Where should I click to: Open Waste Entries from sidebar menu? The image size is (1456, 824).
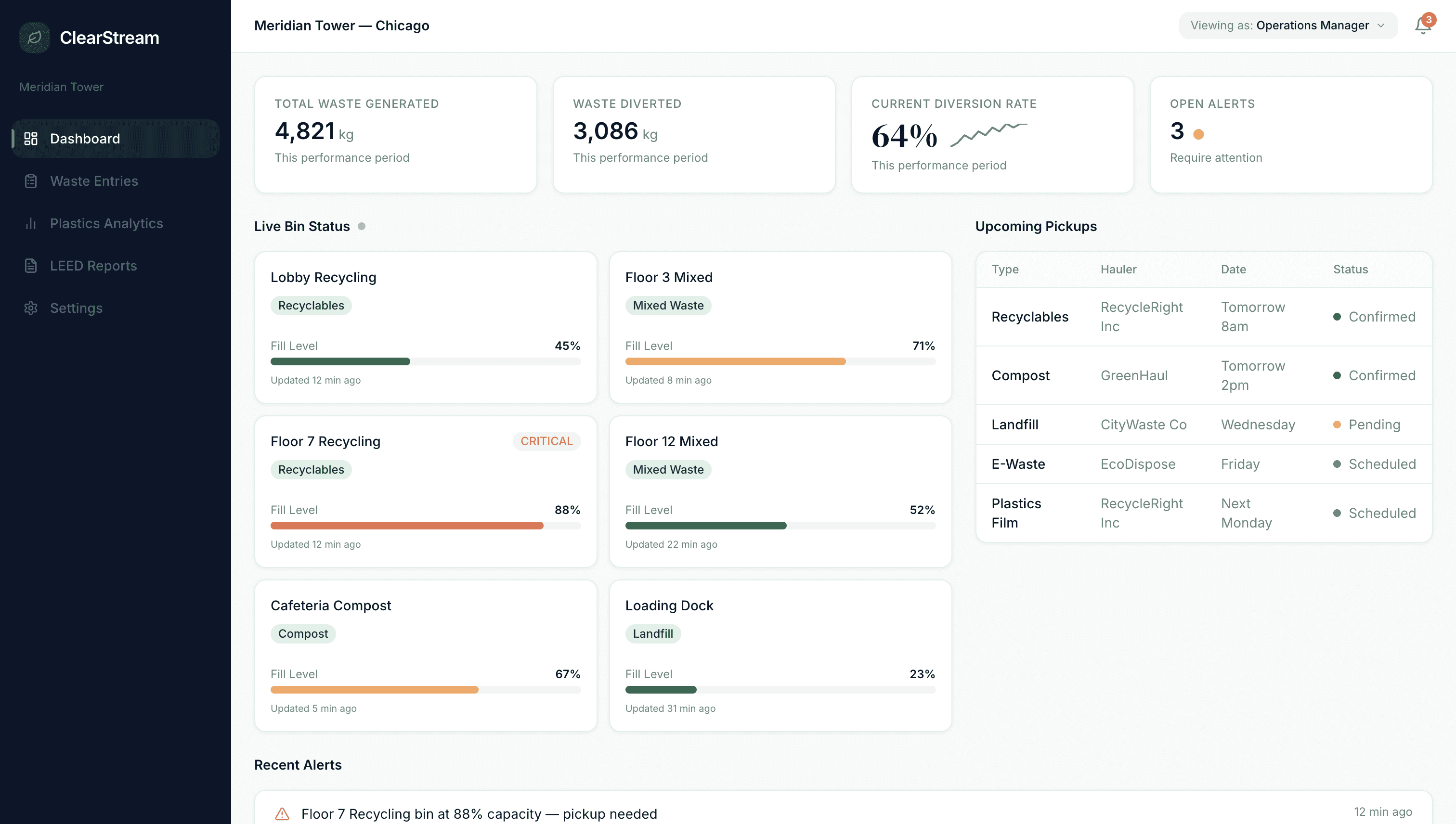pos(94,181)
